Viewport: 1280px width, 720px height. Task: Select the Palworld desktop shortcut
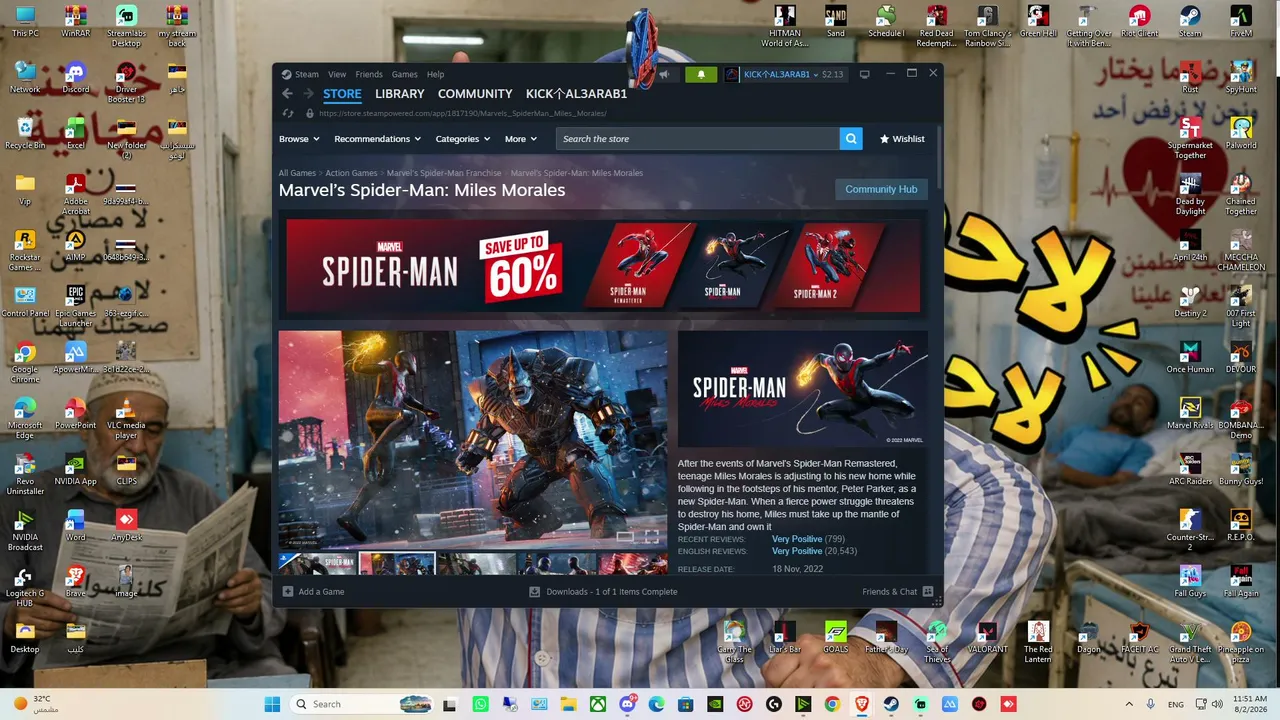1241,134
